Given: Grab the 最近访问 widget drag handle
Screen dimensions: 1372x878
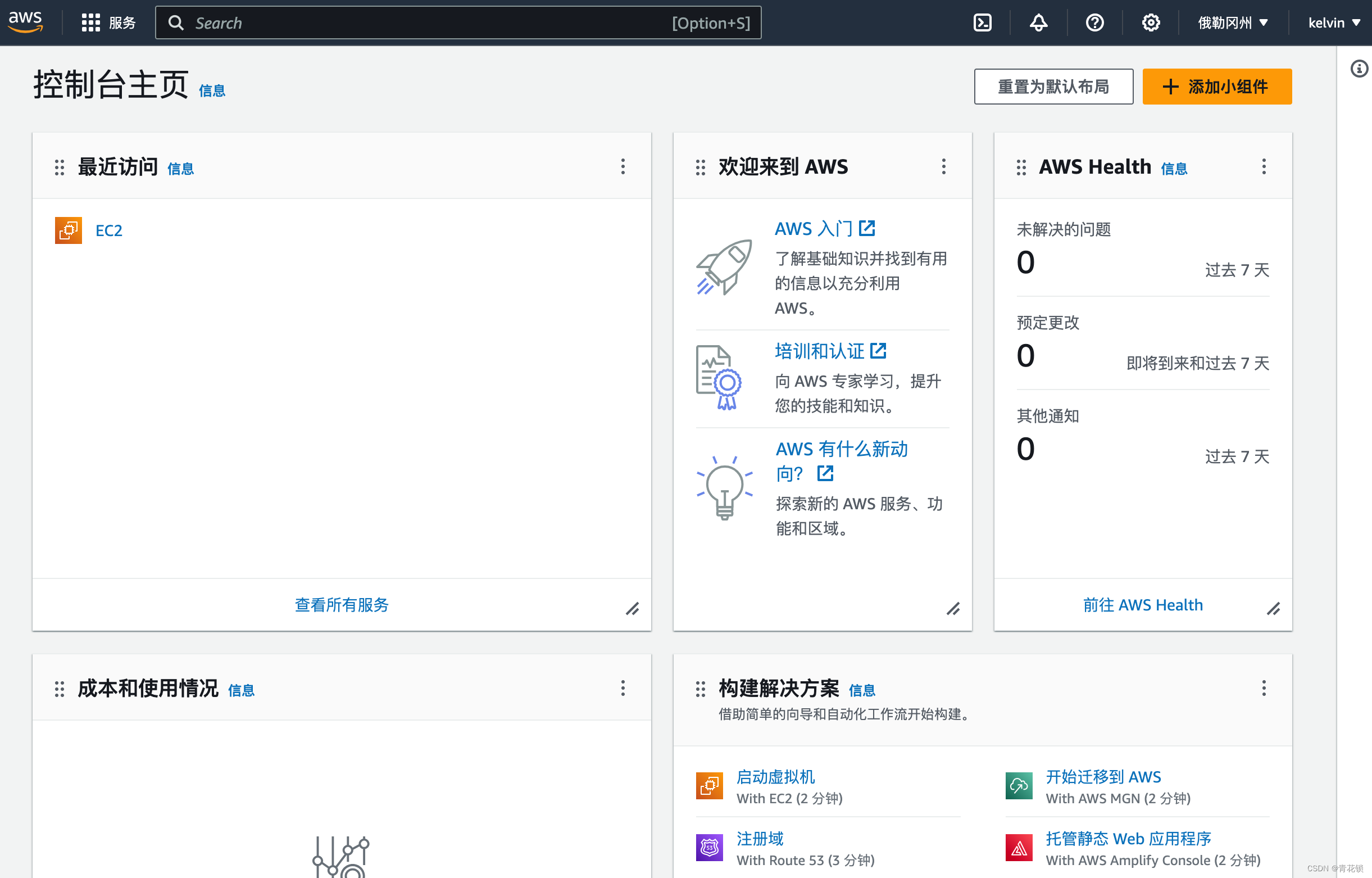Looking at the screenshot, I should (x=59, y=167).
